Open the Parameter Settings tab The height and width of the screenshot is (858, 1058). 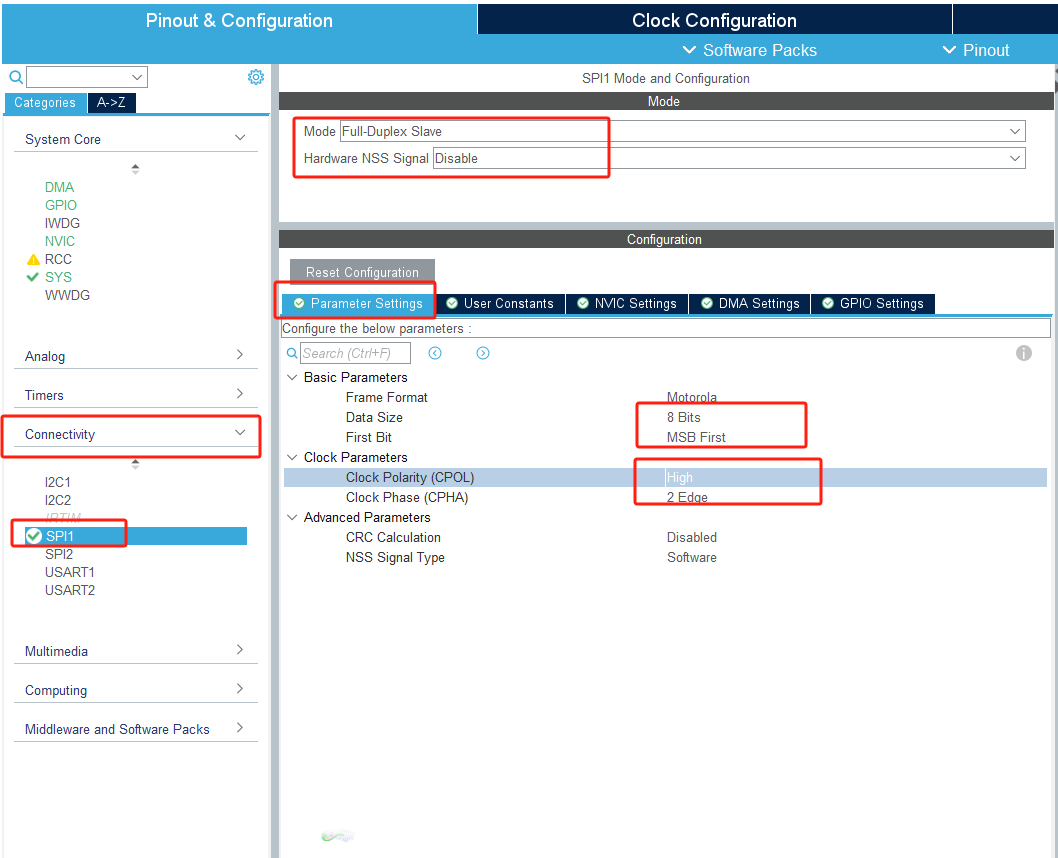click(x=358, y=304)
